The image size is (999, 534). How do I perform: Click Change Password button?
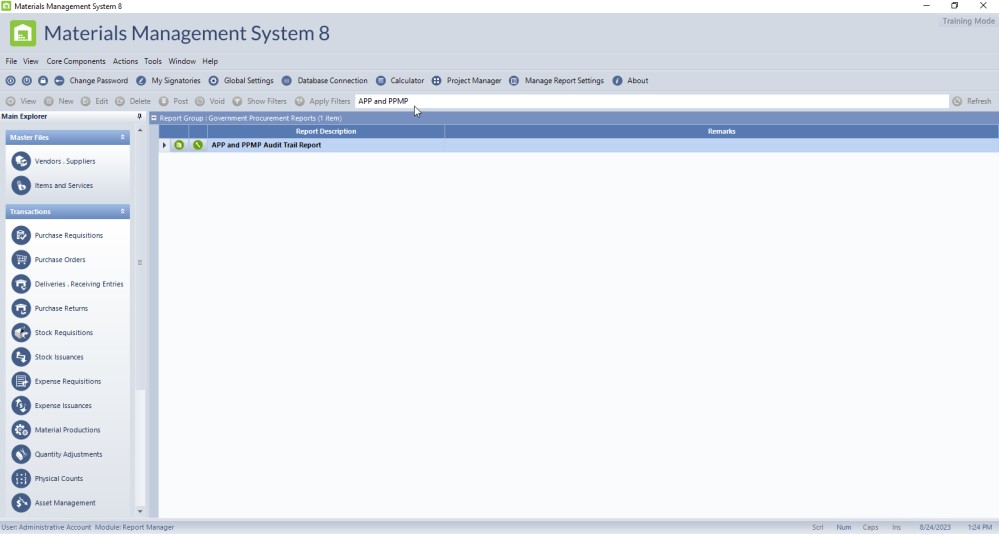pos(91,81)
